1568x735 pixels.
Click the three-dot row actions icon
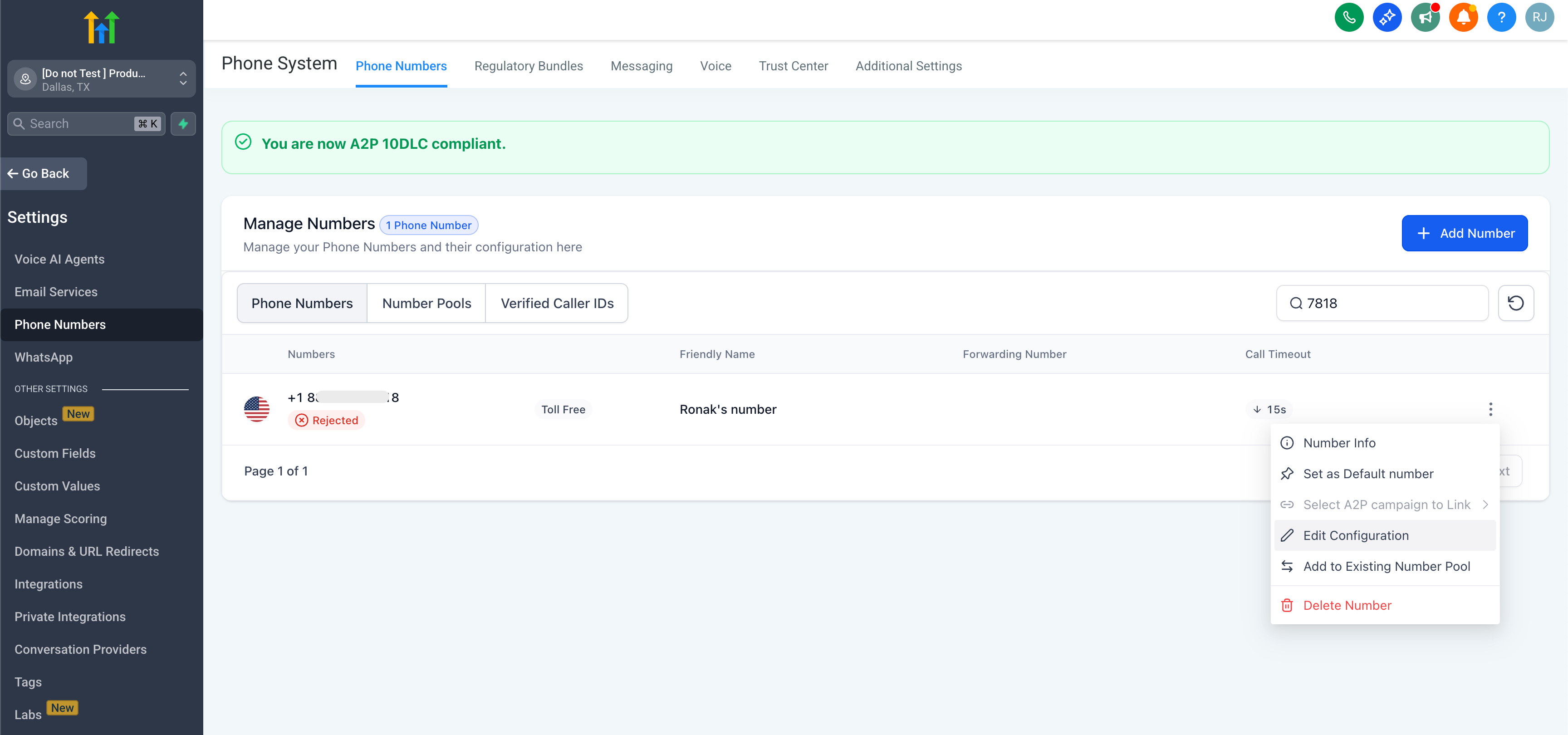pyautogui.click(x=1490, y=409)
